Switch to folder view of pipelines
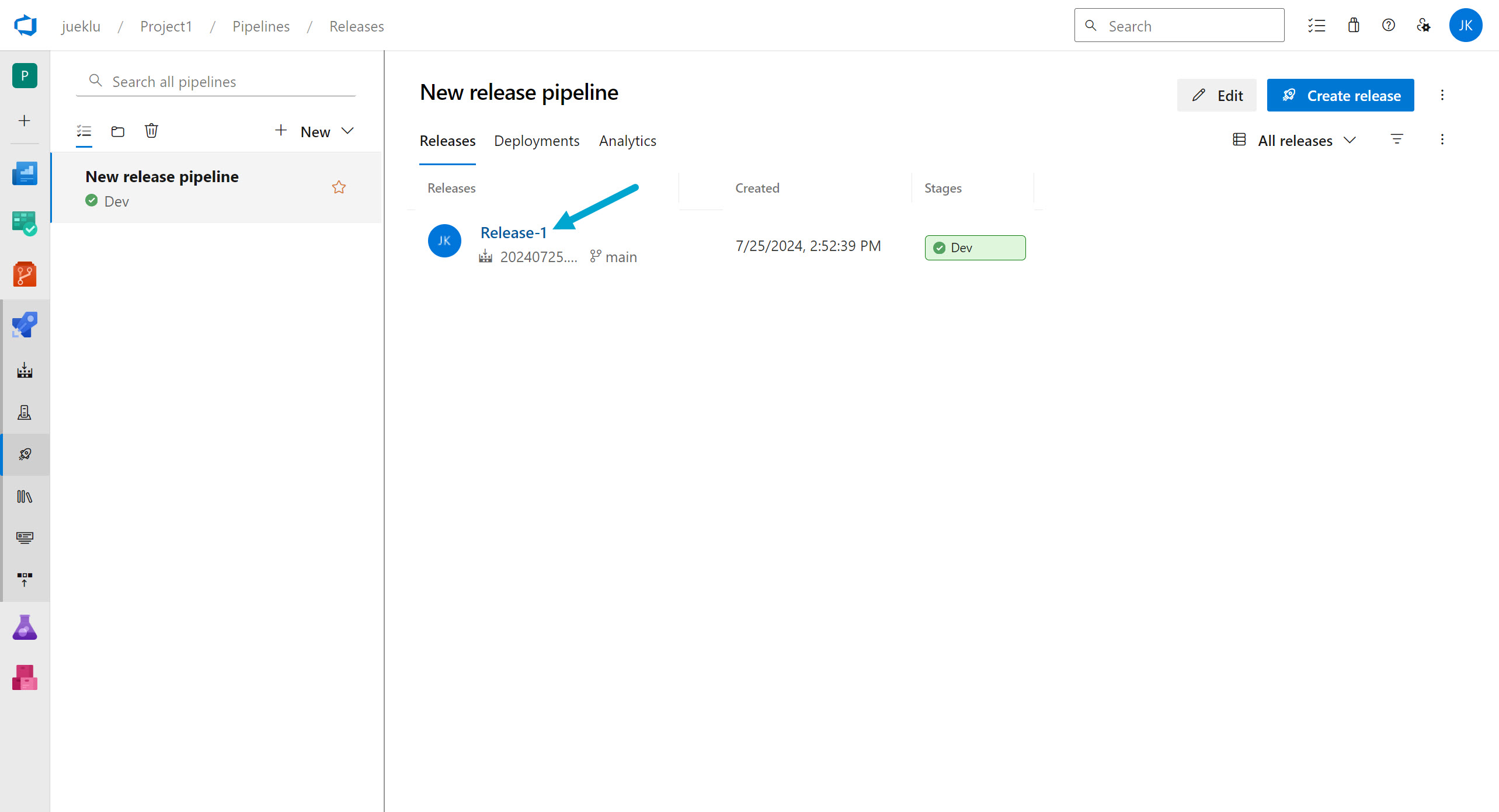Image resolution: width=1499 pixels, height=812 pixels. [117, 131]
